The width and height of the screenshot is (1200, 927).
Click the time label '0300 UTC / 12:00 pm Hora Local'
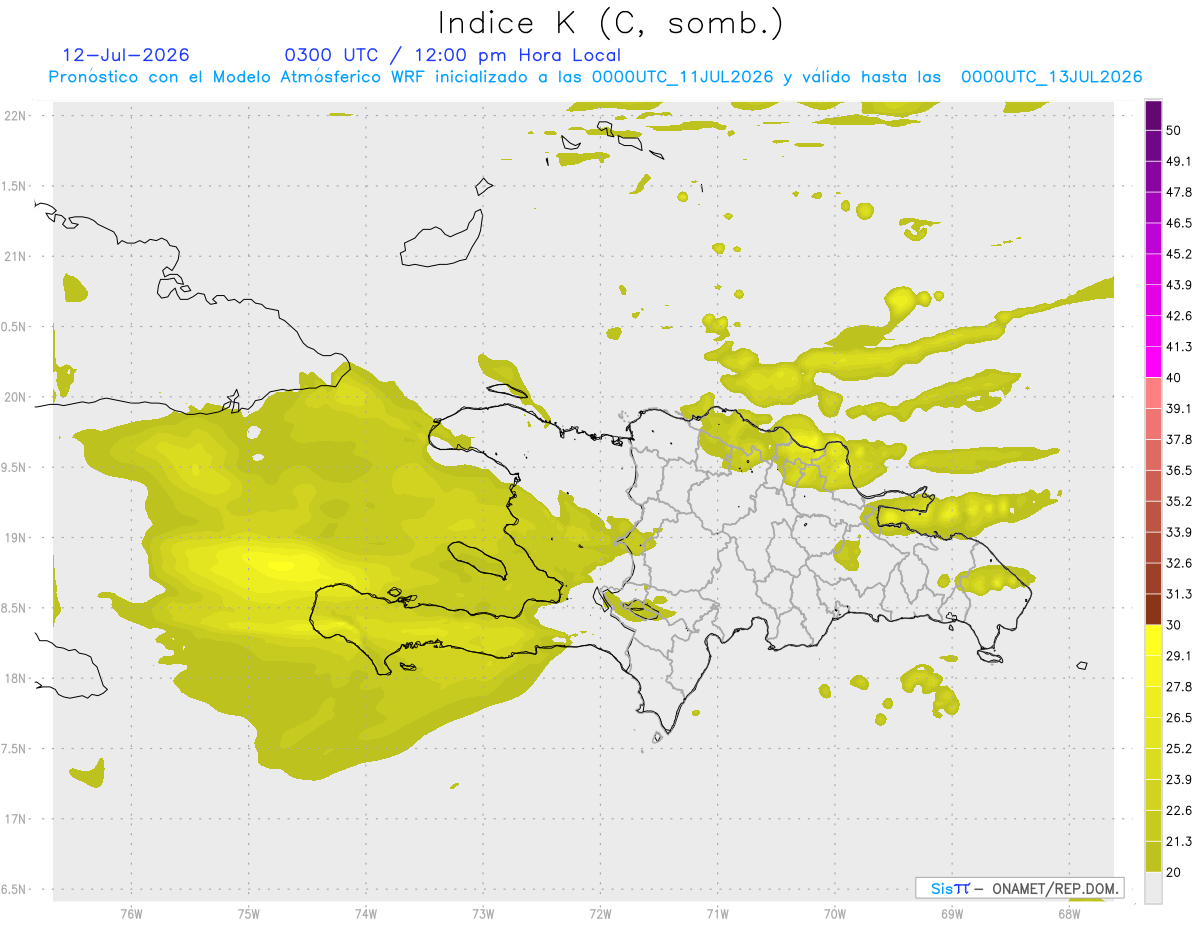453,55
